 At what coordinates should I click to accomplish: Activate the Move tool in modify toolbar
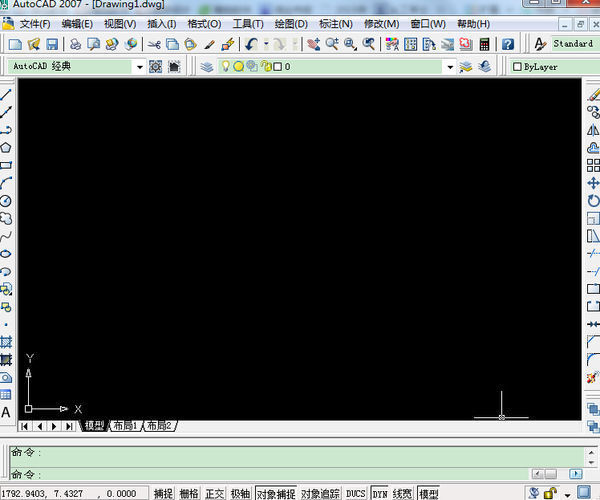[x=593, y=183]
